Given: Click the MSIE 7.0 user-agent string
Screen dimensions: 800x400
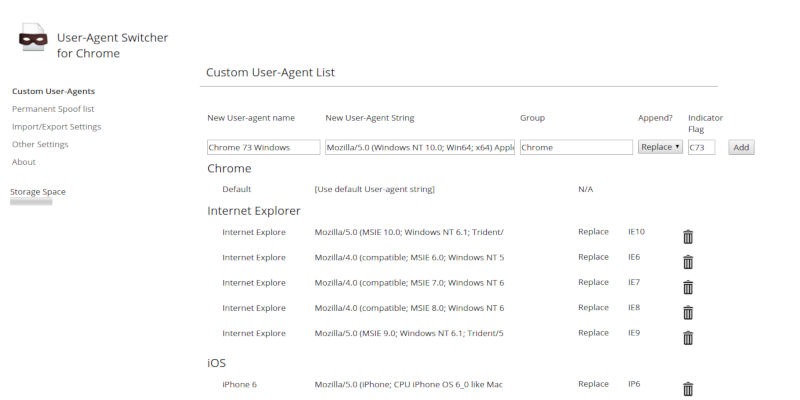Looking at the screenshot, I should pyautogui.click(x=409, y=283).
